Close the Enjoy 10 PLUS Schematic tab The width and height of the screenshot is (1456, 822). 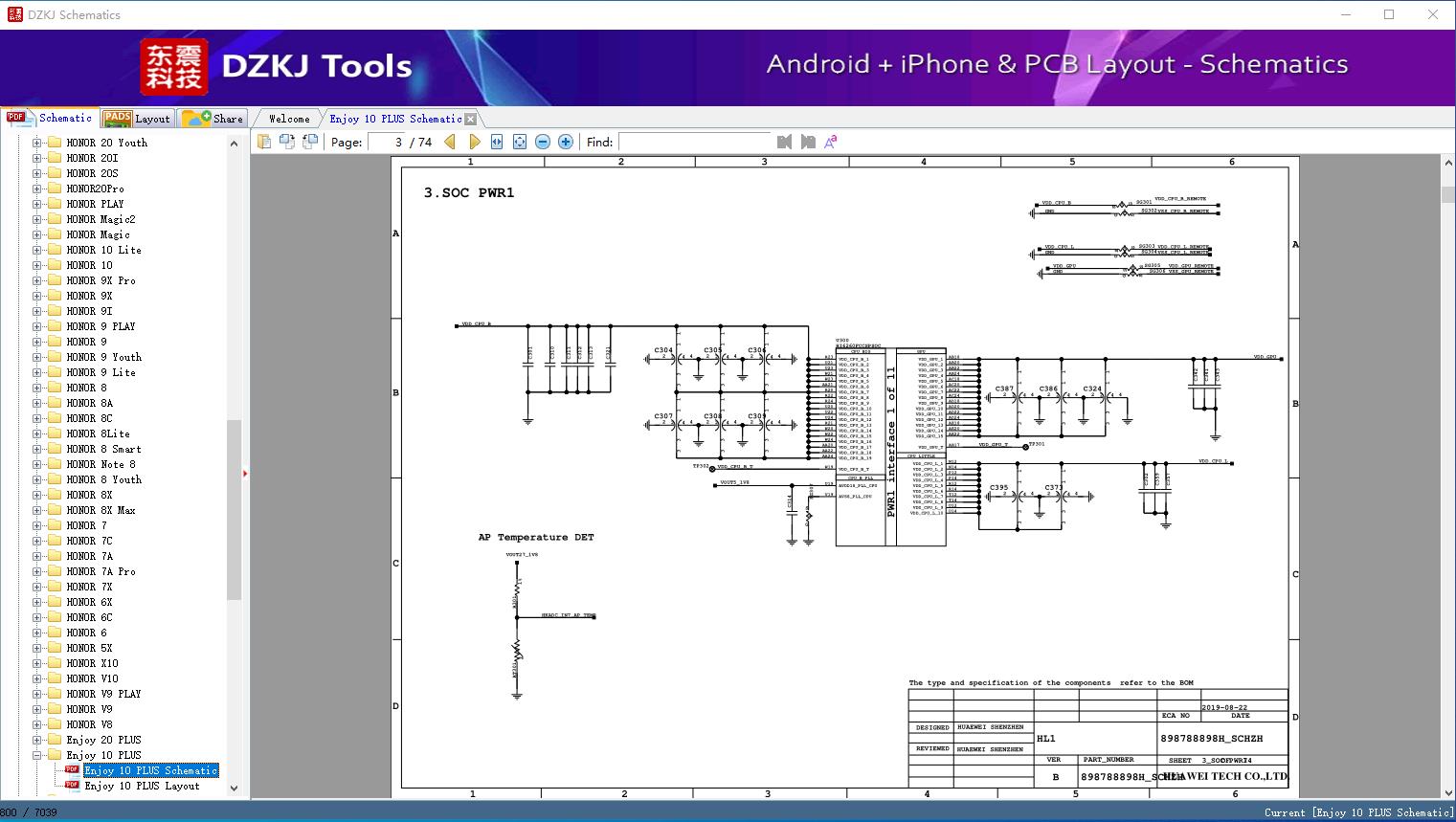pos(470,120)
